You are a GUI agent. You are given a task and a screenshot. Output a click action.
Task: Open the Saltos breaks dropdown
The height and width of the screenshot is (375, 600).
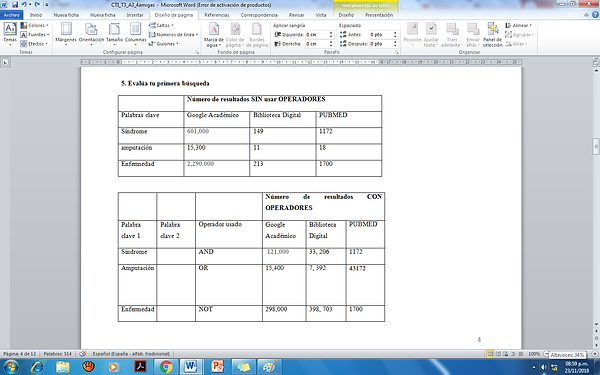click(161, 25)
